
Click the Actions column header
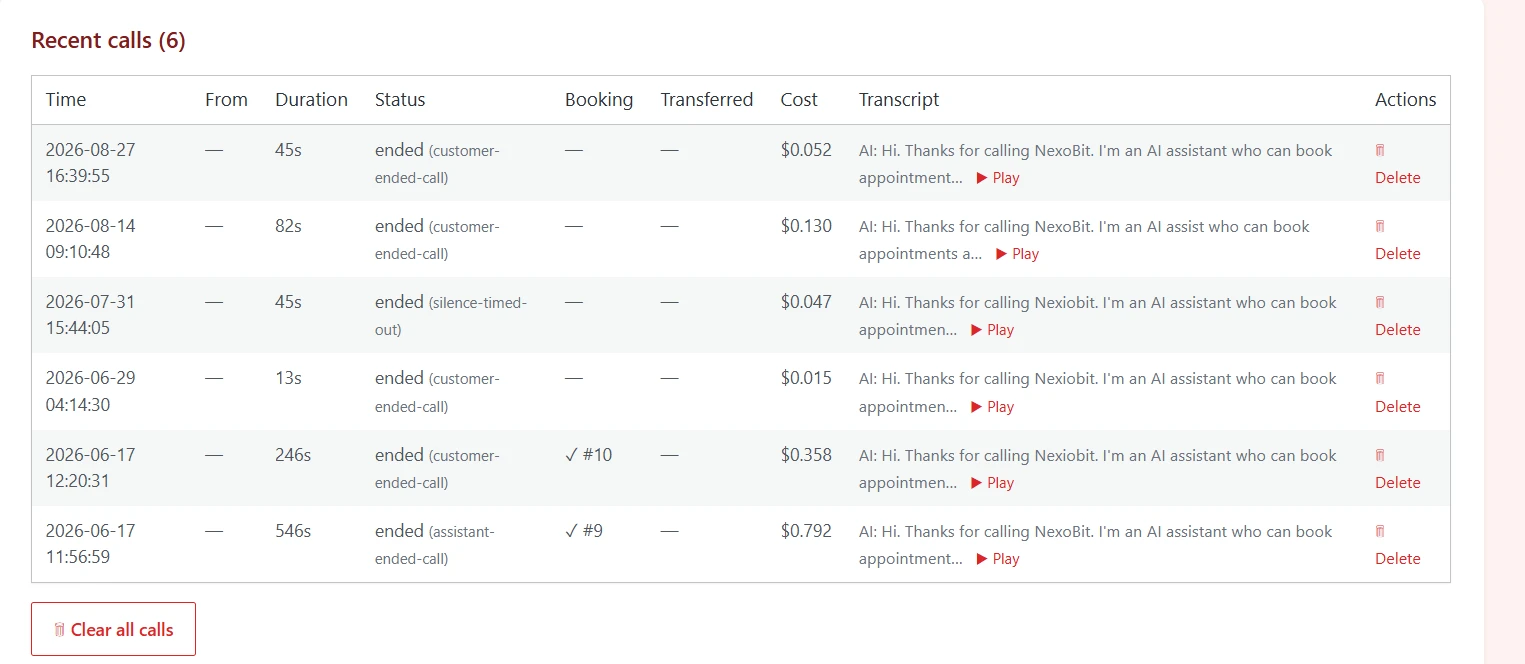click(x=1405, y=100)
